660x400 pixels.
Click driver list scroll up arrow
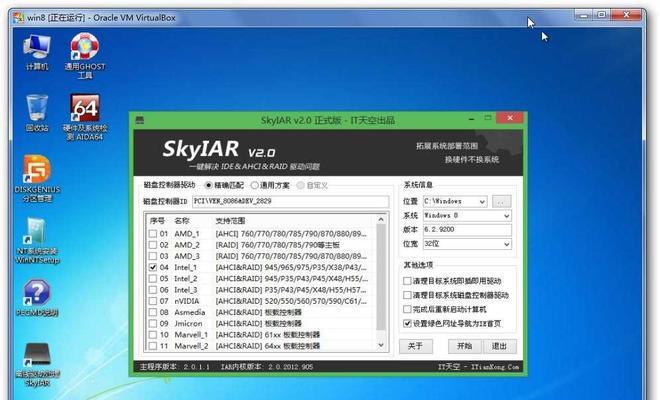381,219
